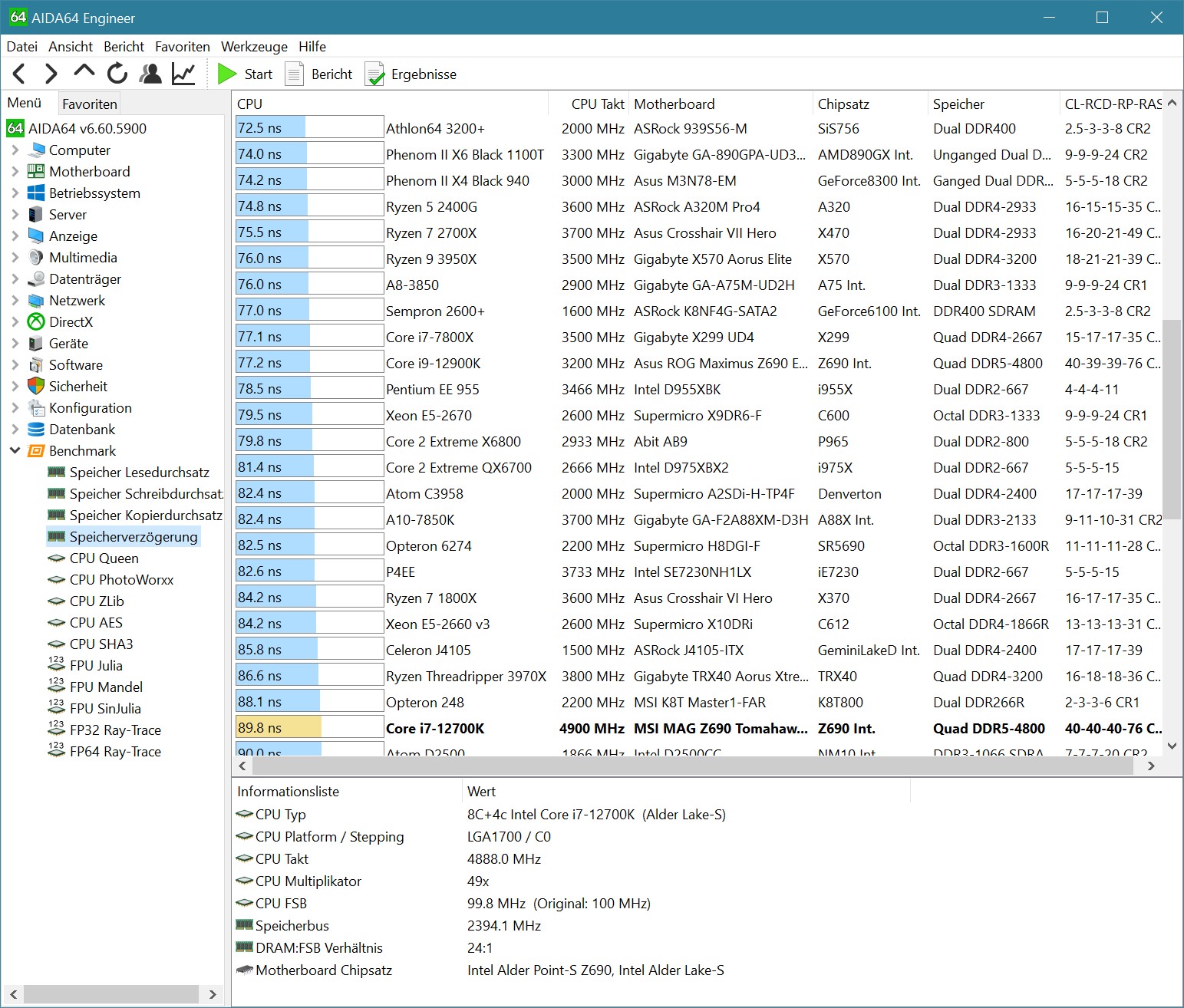Viewport: 1184px width, 1008px height.
Task: Switch to the Menü tab
Action: coord(25,103)
